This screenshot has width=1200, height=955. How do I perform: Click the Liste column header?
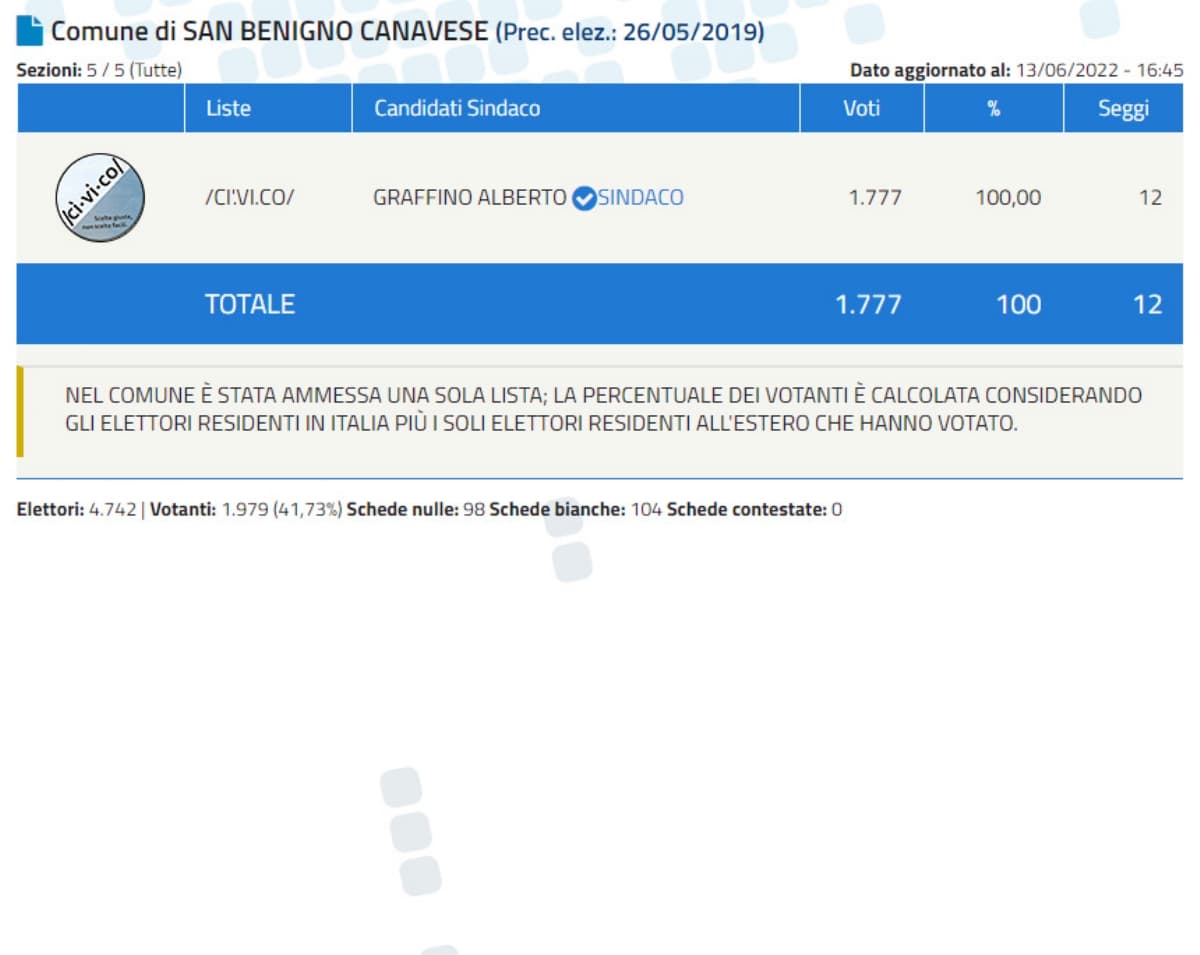tap(228, 109)
